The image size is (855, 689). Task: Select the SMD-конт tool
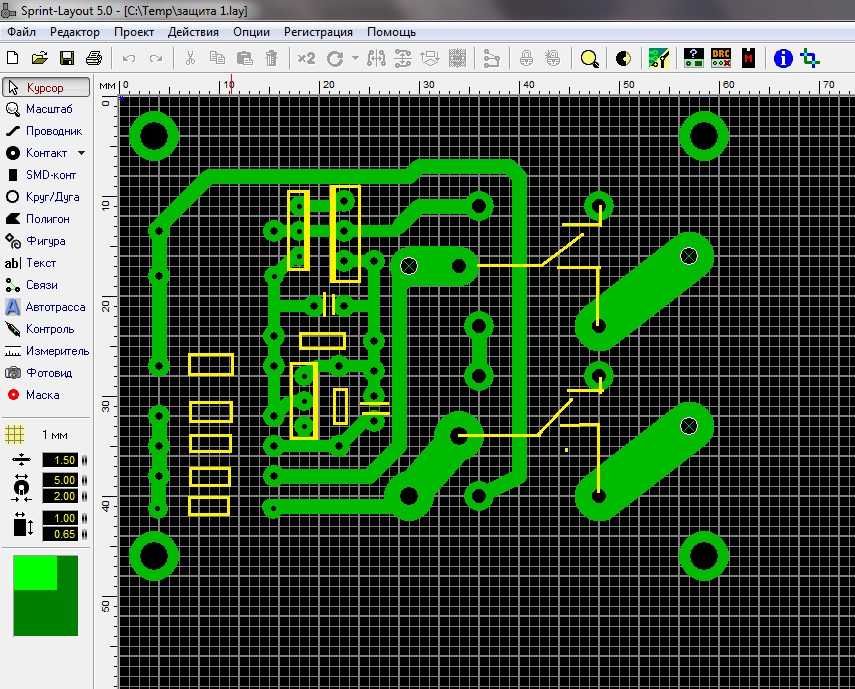click(x=46, y=175)
